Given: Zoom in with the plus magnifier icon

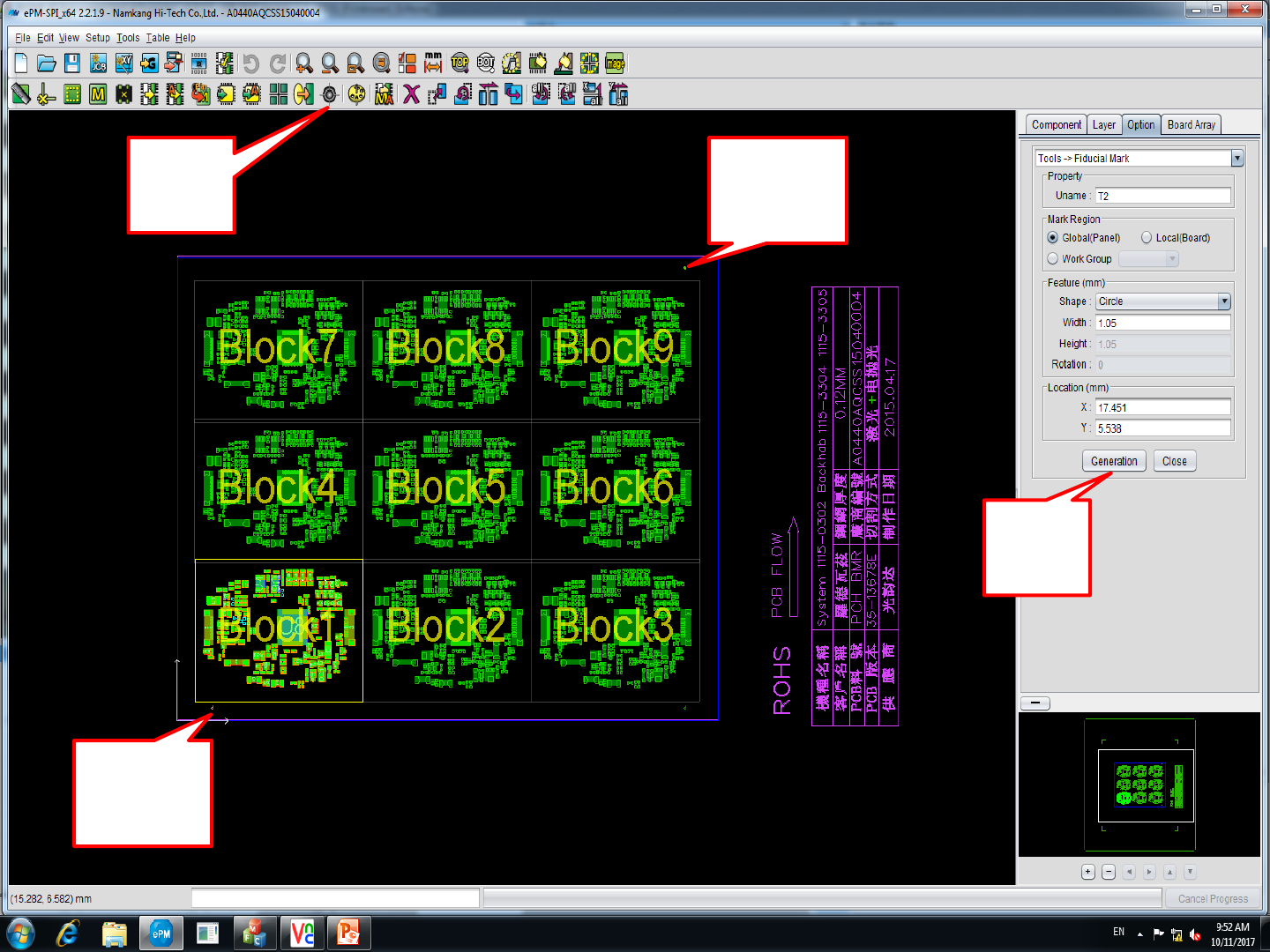Looking at the screenshot, I should 304,63.
